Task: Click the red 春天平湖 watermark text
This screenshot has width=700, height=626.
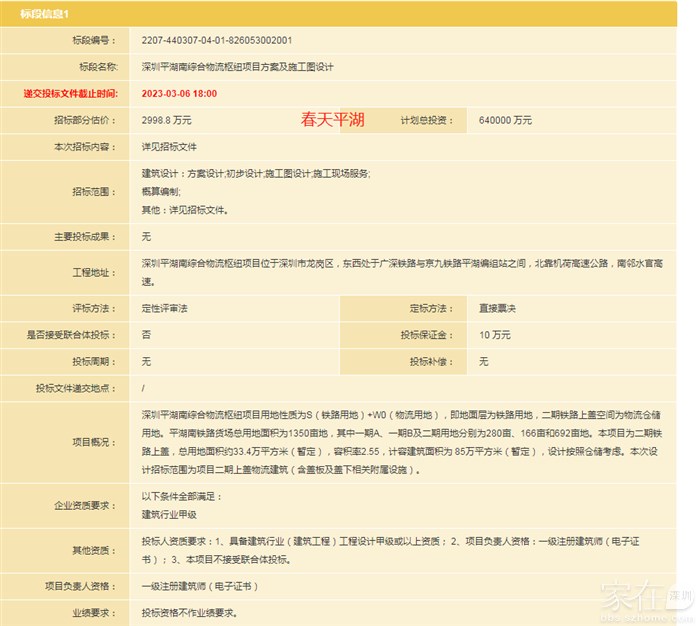Action: (333, 120)
